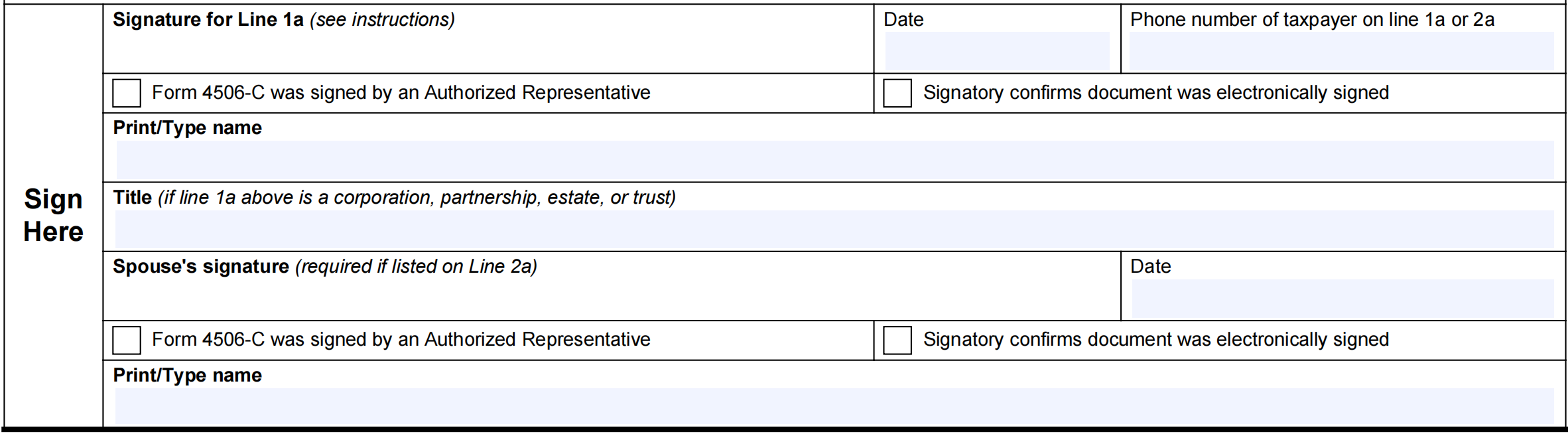Check spouse's Authorized Representative checkbox
This screenshot has height=434, width=1568.
pyautogui.click(x=127, y=340)
